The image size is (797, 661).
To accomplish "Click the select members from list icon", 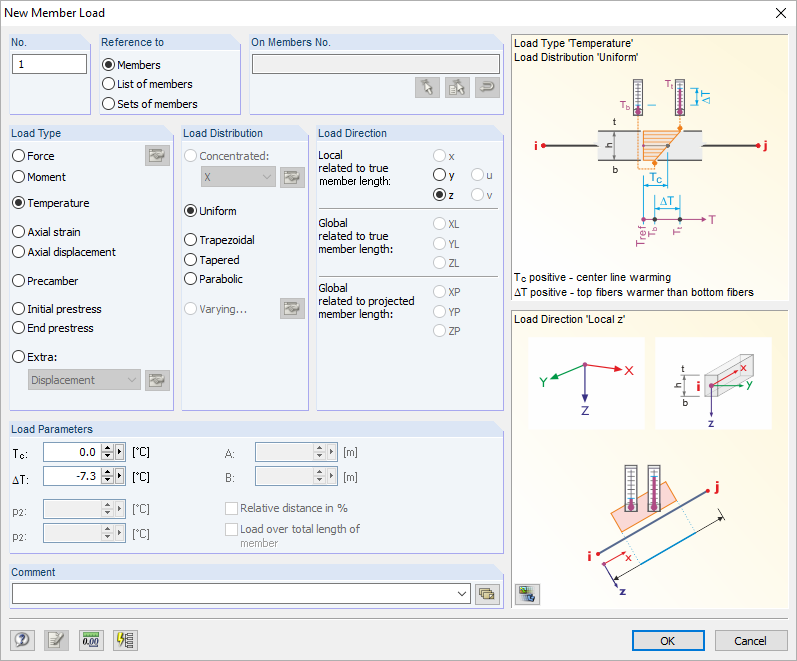I will pyautogui.click(x=457, y=87).
